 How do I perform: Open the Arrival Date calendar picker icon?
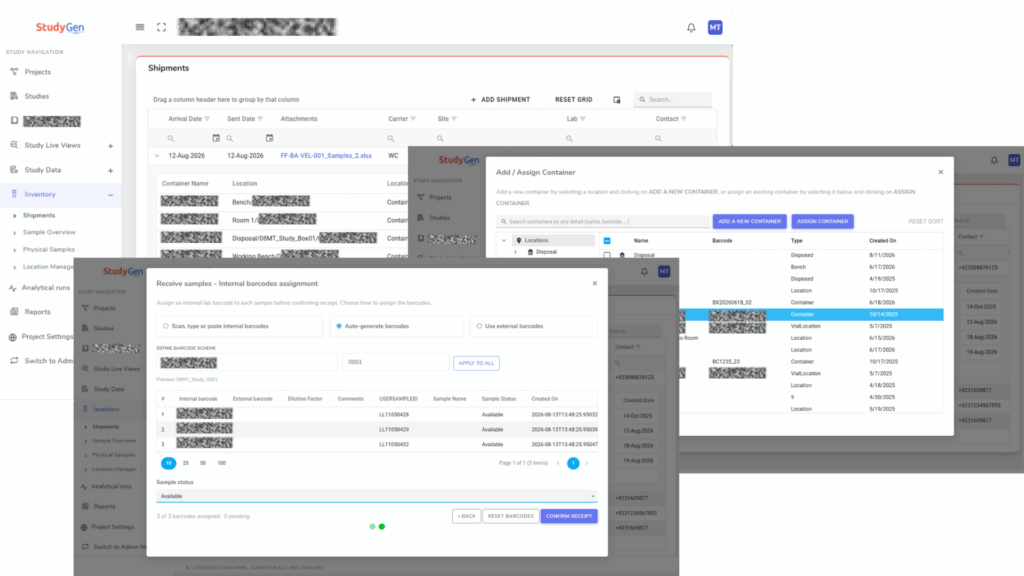(x=216, y=138)
